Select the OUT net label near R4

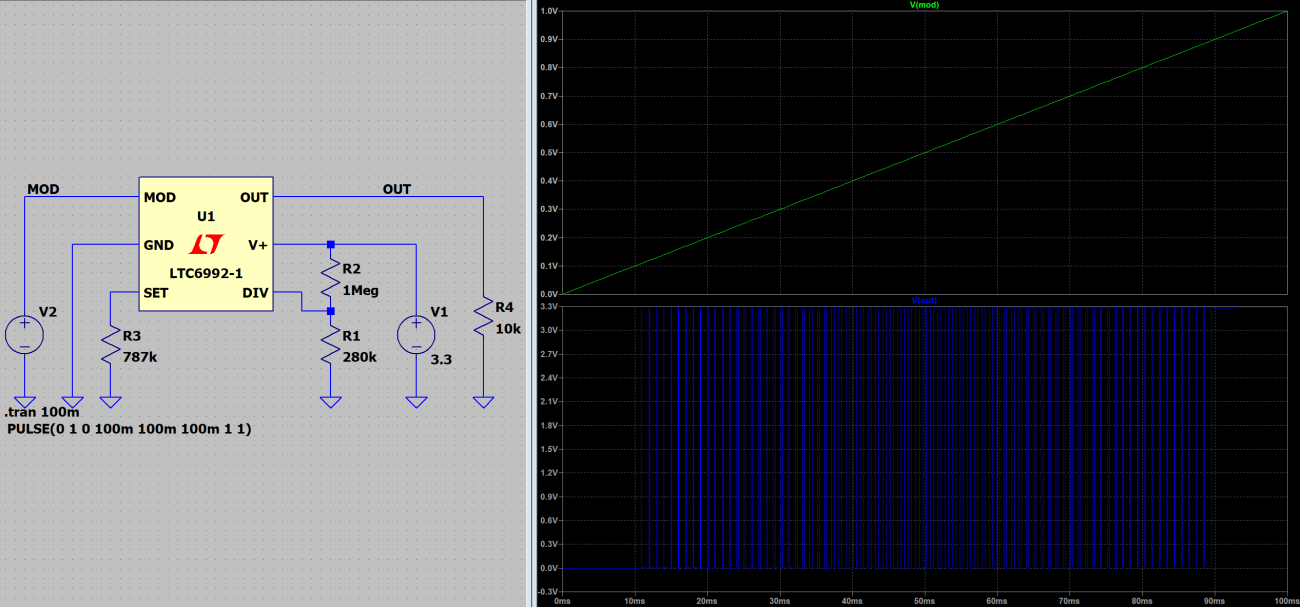(395, 189)
